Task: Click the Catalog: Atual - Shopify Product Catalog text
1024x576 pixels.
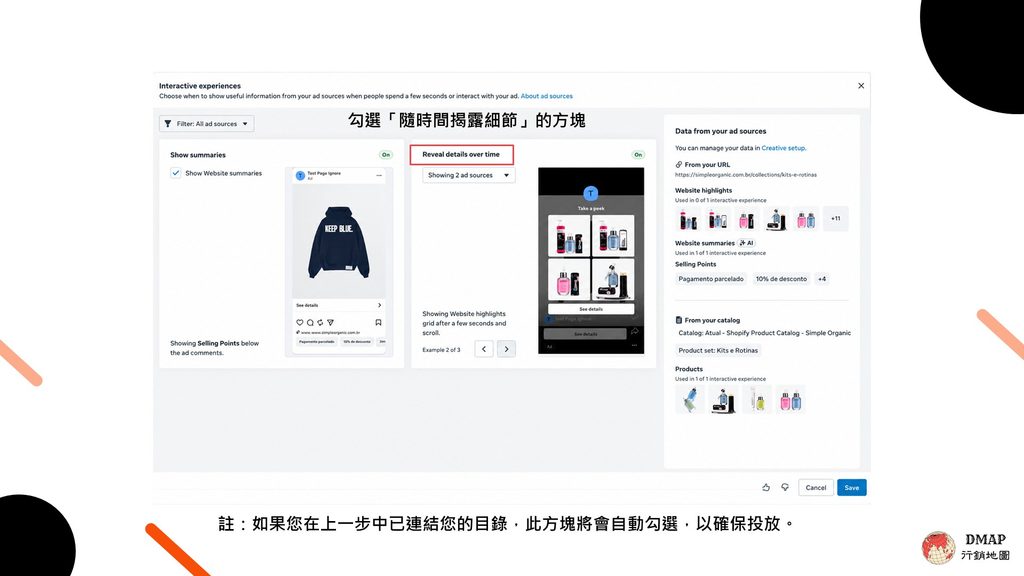Action: coord(764,333)
